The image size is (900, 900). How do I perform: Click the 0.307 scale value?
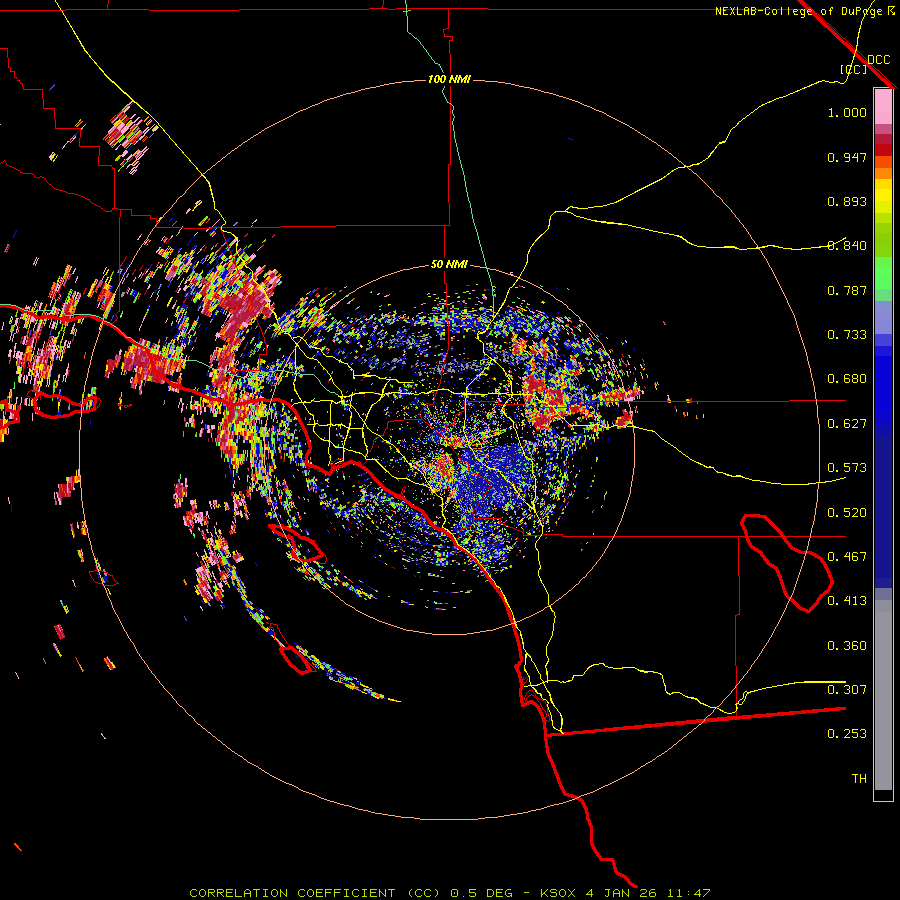pyautogui.click(x=847, y=690)
